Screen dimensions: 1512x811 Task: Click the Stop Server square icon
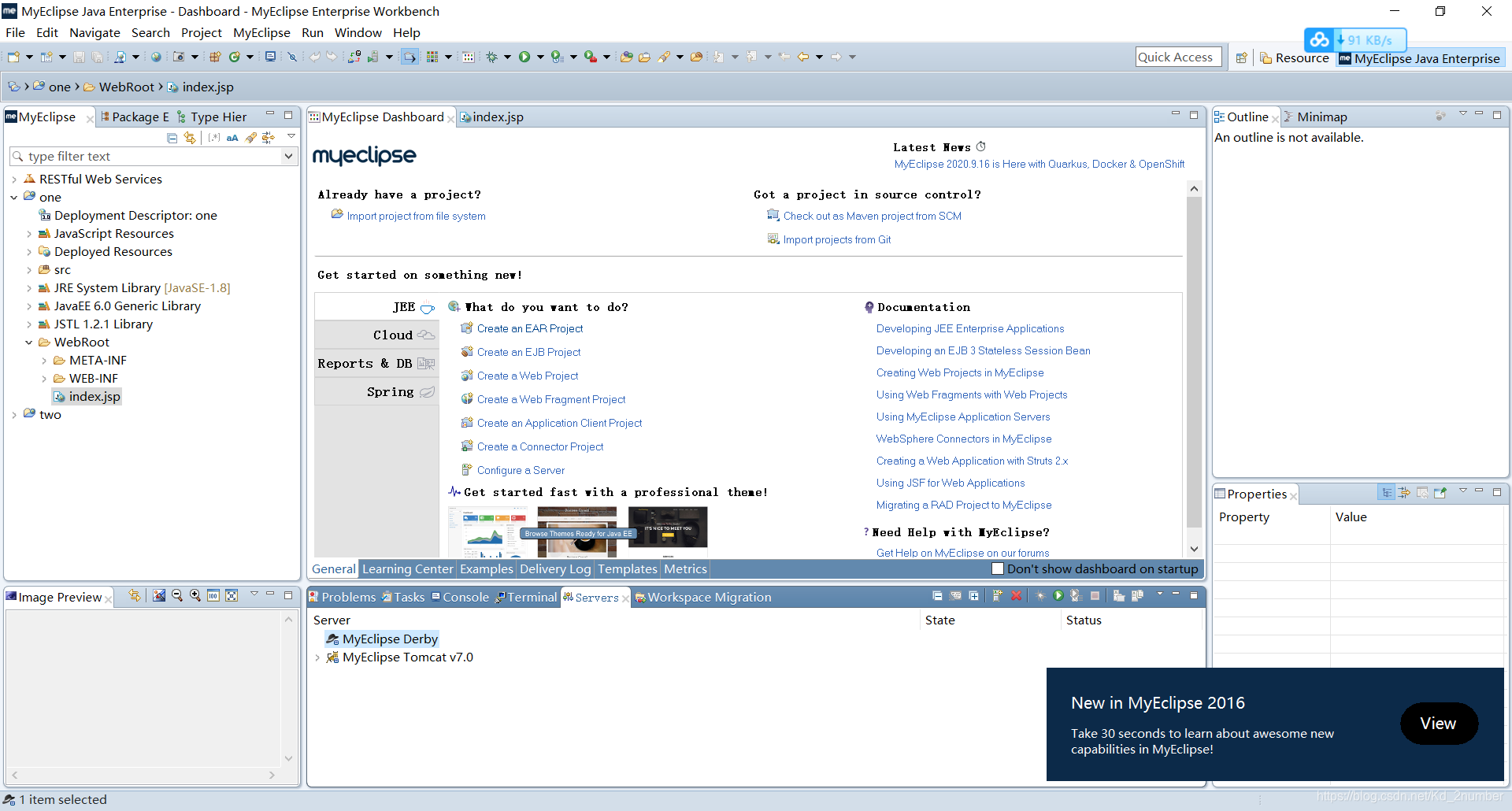(x=1095, y=596)
